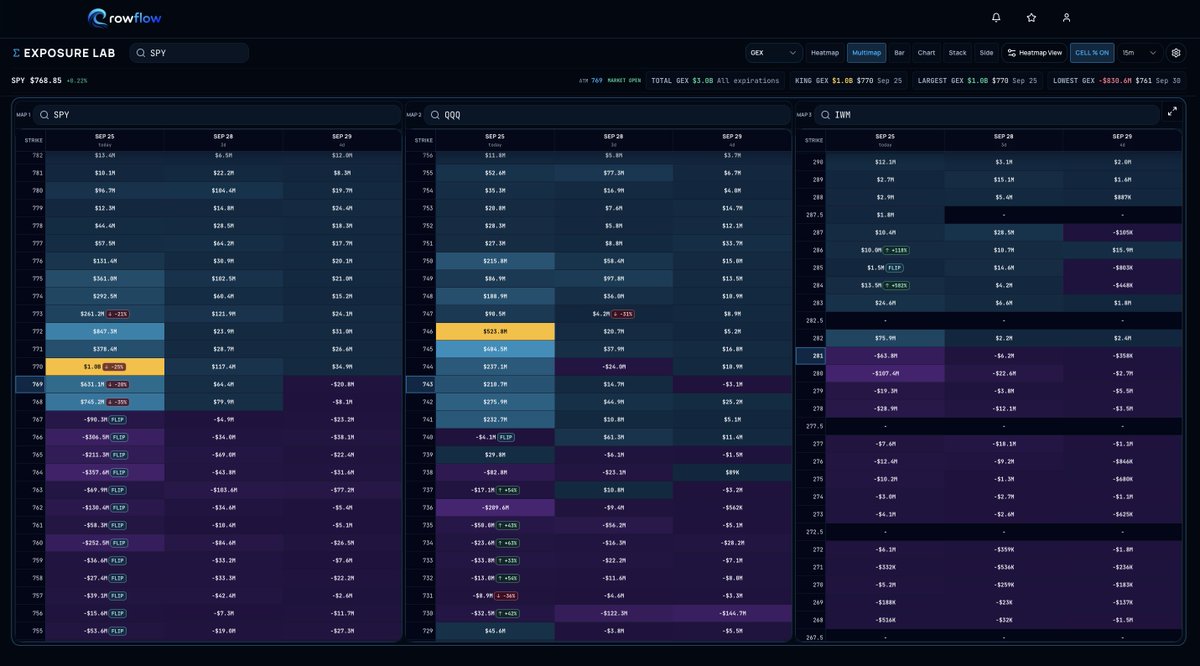Screen dimensions: 1200x666
Task: Click the star favorites icon
Action: tap(1031, 17)
